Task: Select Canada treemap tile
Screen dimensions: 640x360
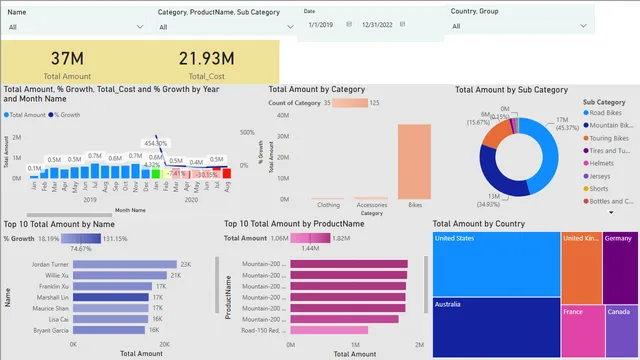Action: pyautogui.click(x=622, y=331)
